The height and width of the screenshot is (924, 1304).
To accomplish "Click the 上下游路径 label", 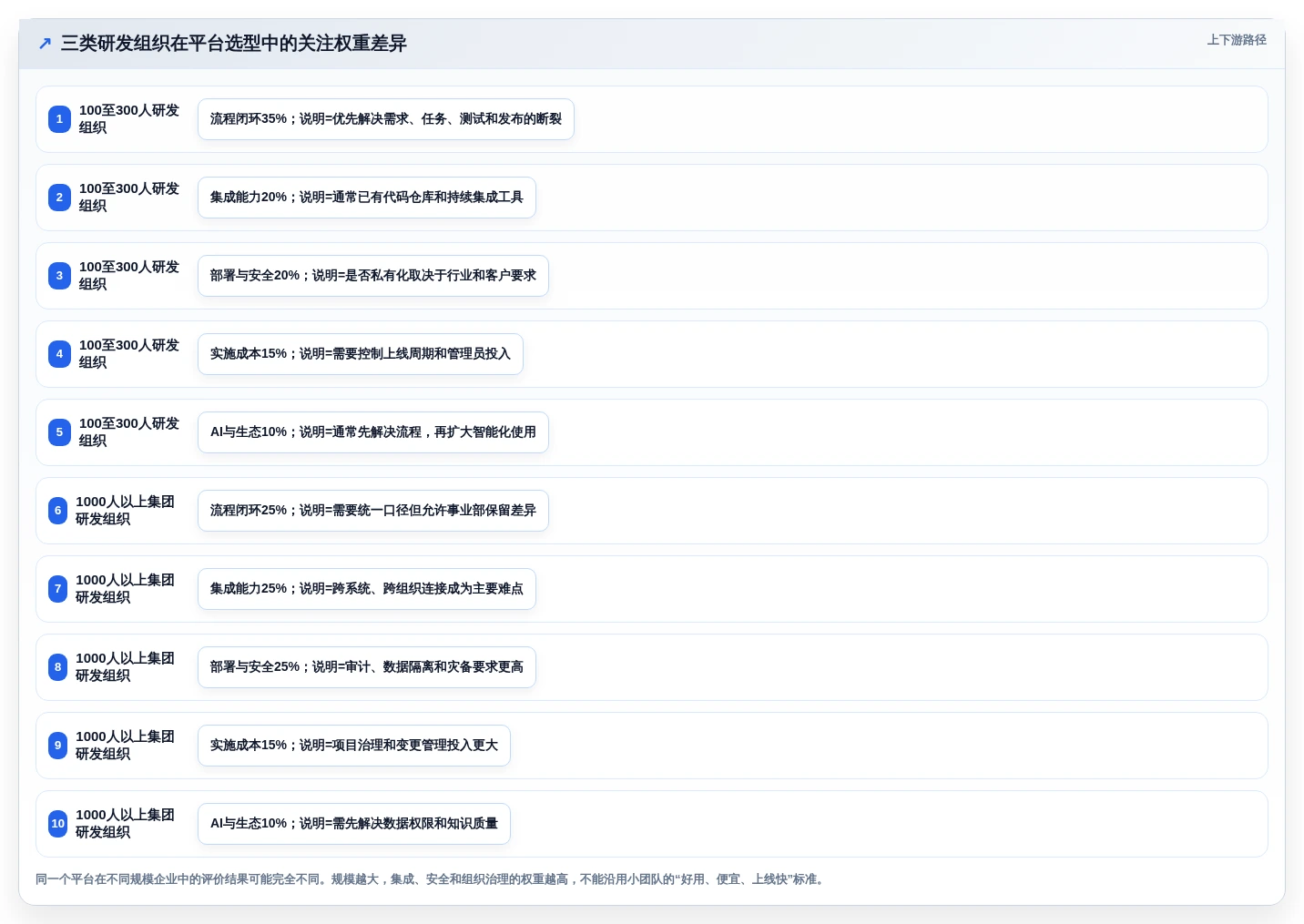I will [x=1237, y=40].
